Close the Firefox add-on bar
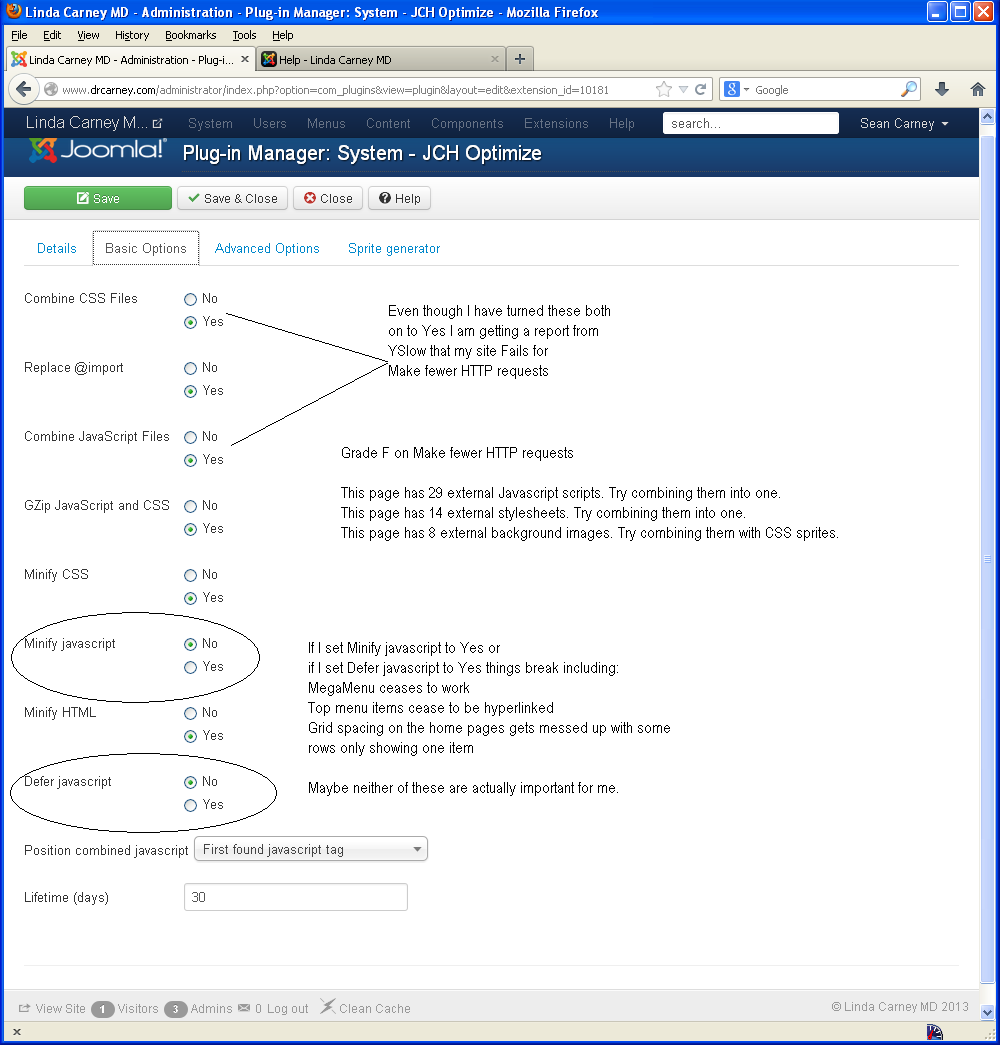The width and height of the screenshot is (1000, 1045). [17, 1032]
